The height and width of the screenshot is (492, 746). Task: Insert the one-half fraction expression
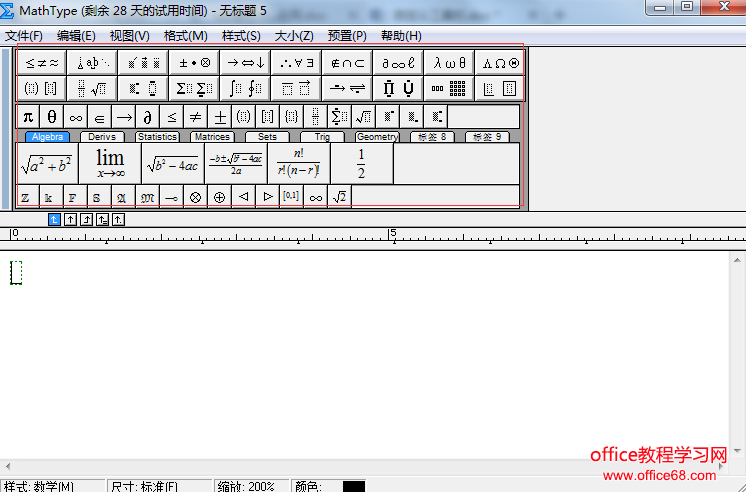pyautogui.click(x=362, y=163)
